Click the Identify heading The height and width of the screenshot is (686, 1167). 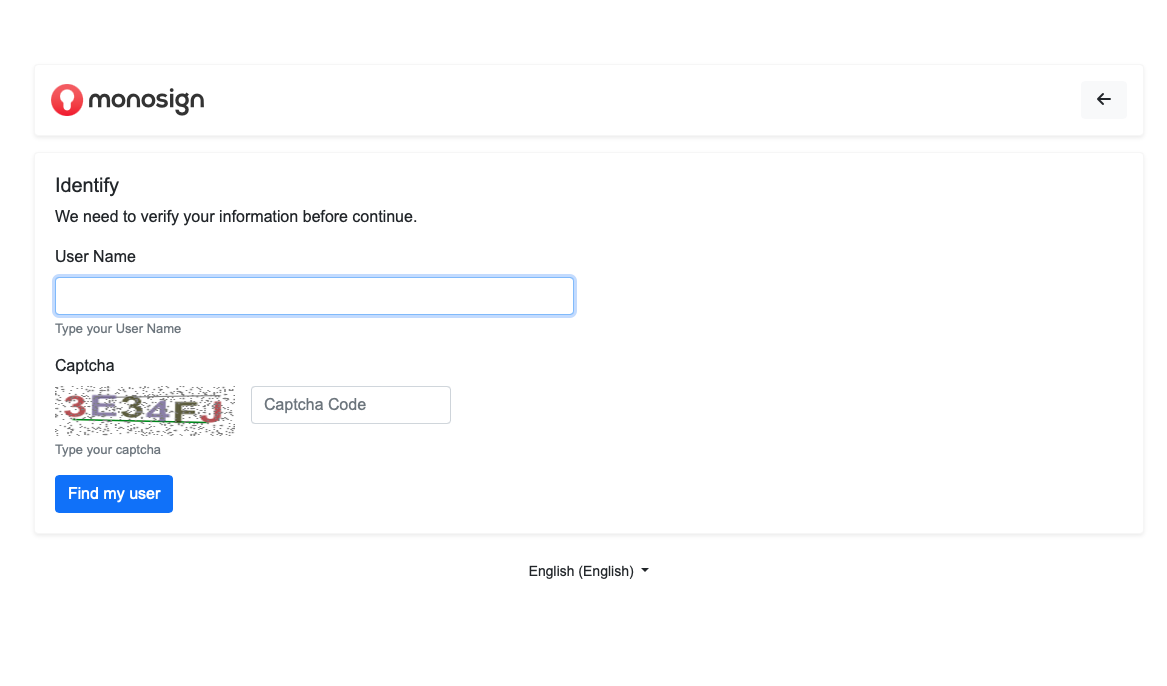pos(87,186)
